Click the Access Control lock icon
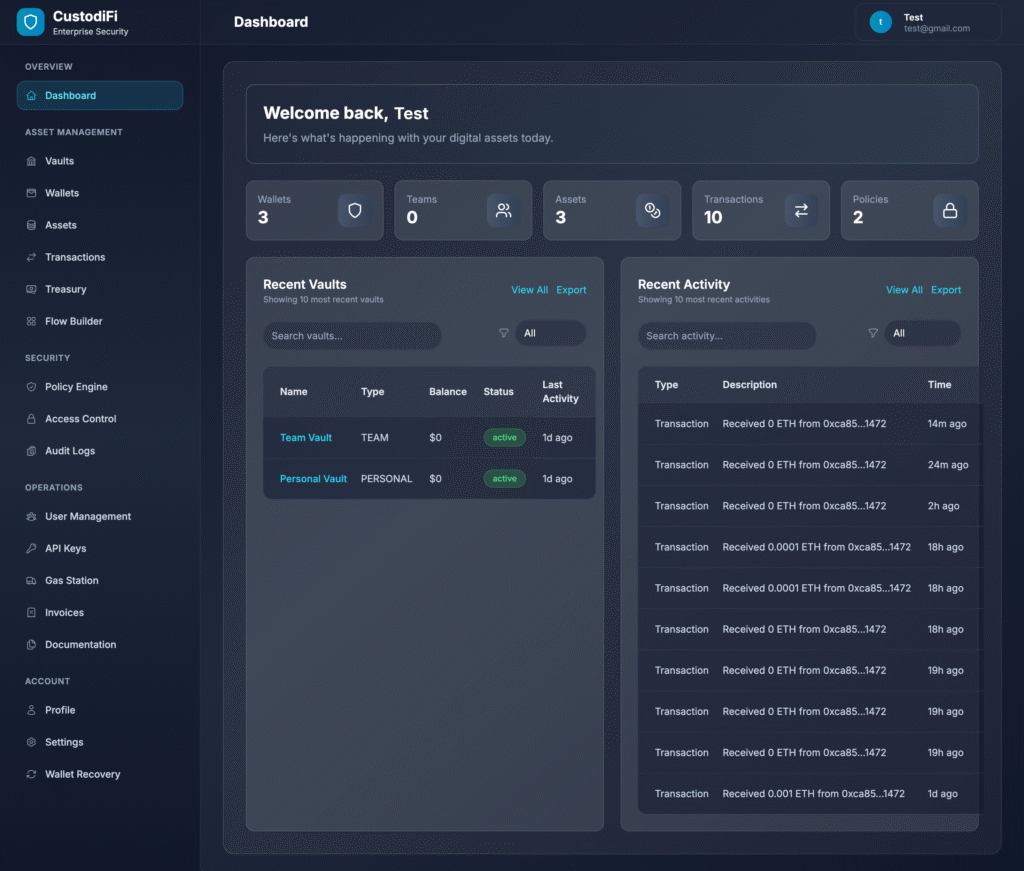Screen dimensions: 1024x871 pos(31,419)
